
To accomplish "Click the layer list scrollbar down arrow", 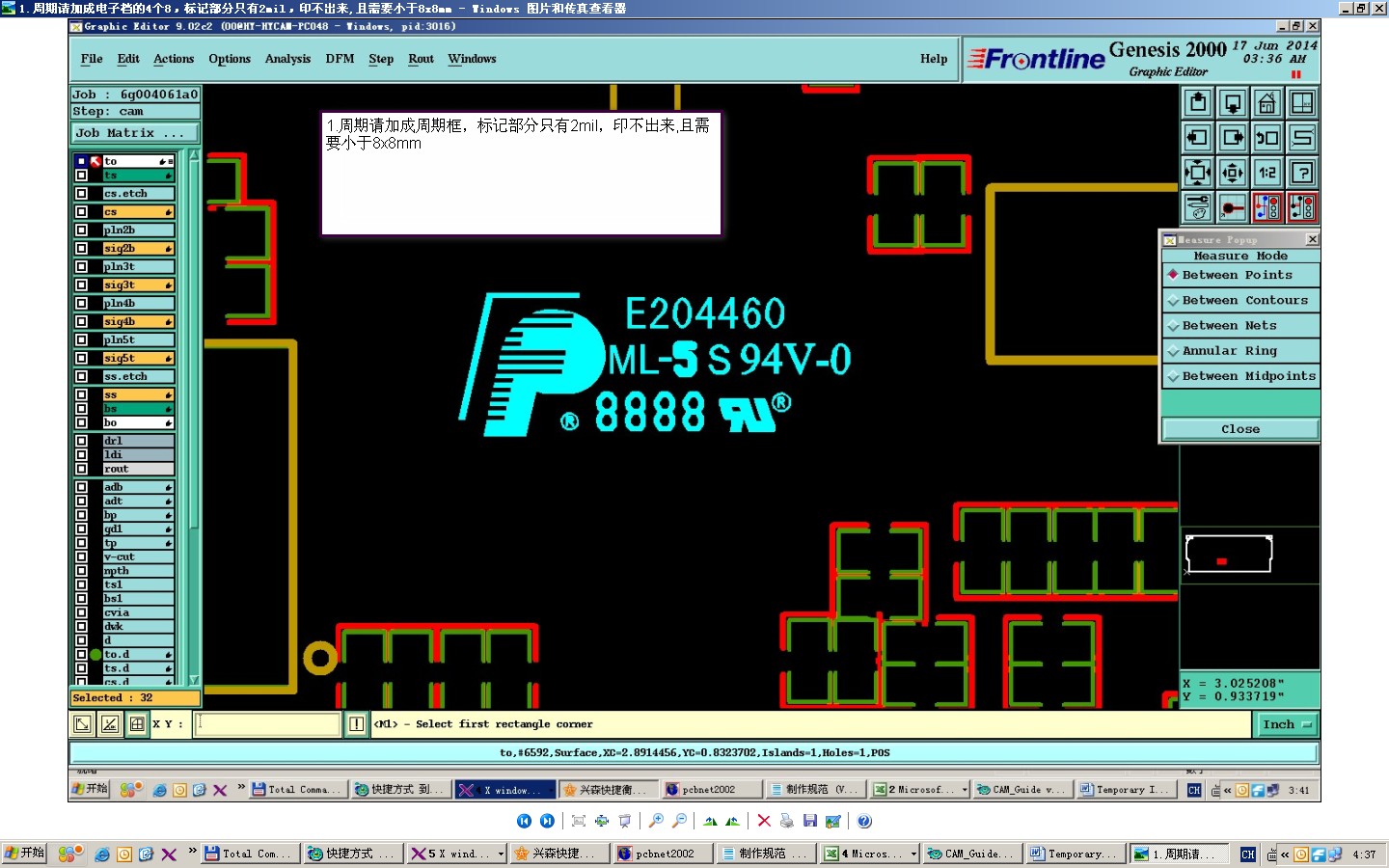I will pyautogui.click(x=194, y=680).
